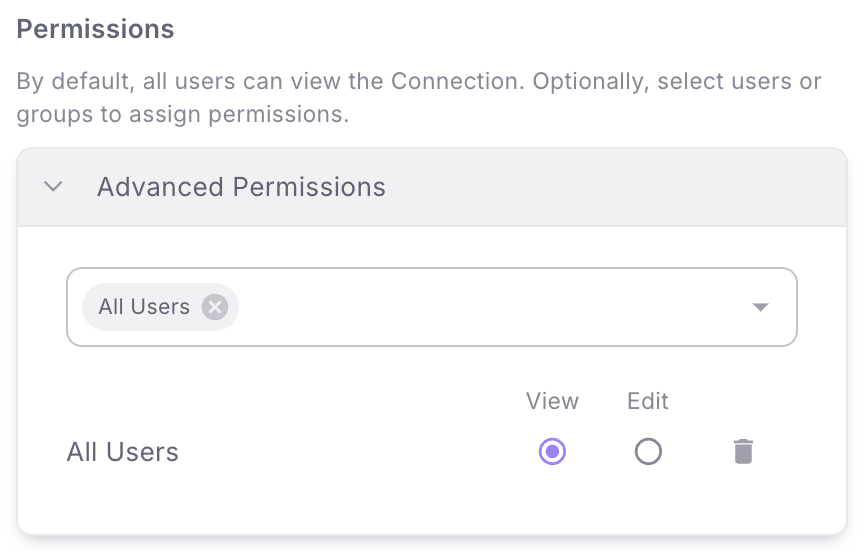Click the All Users chip label
Viewport: 864px width, 552px height.
coord(144,307)
